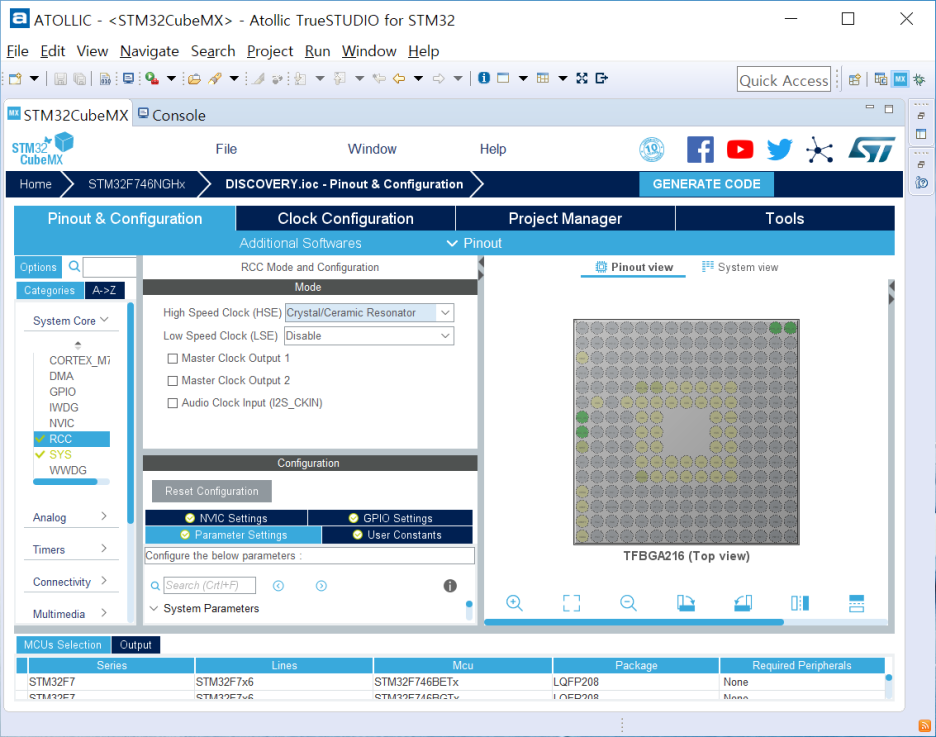
Task: Click the category list vertical scrollbar
Action: pos(130,413)
